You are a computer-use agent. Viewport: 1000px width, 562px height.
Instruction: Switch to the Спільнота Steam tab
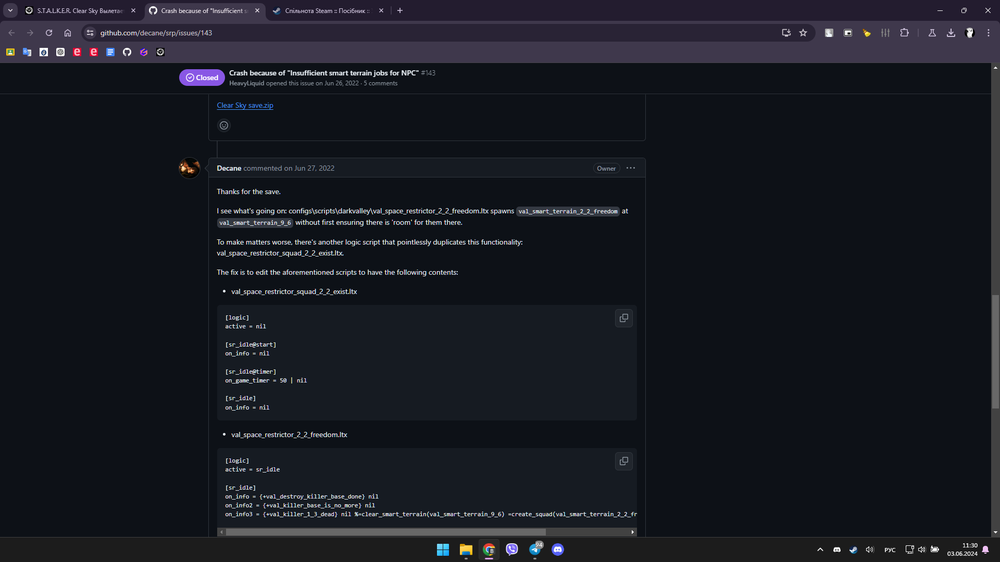tap(328, 11)
